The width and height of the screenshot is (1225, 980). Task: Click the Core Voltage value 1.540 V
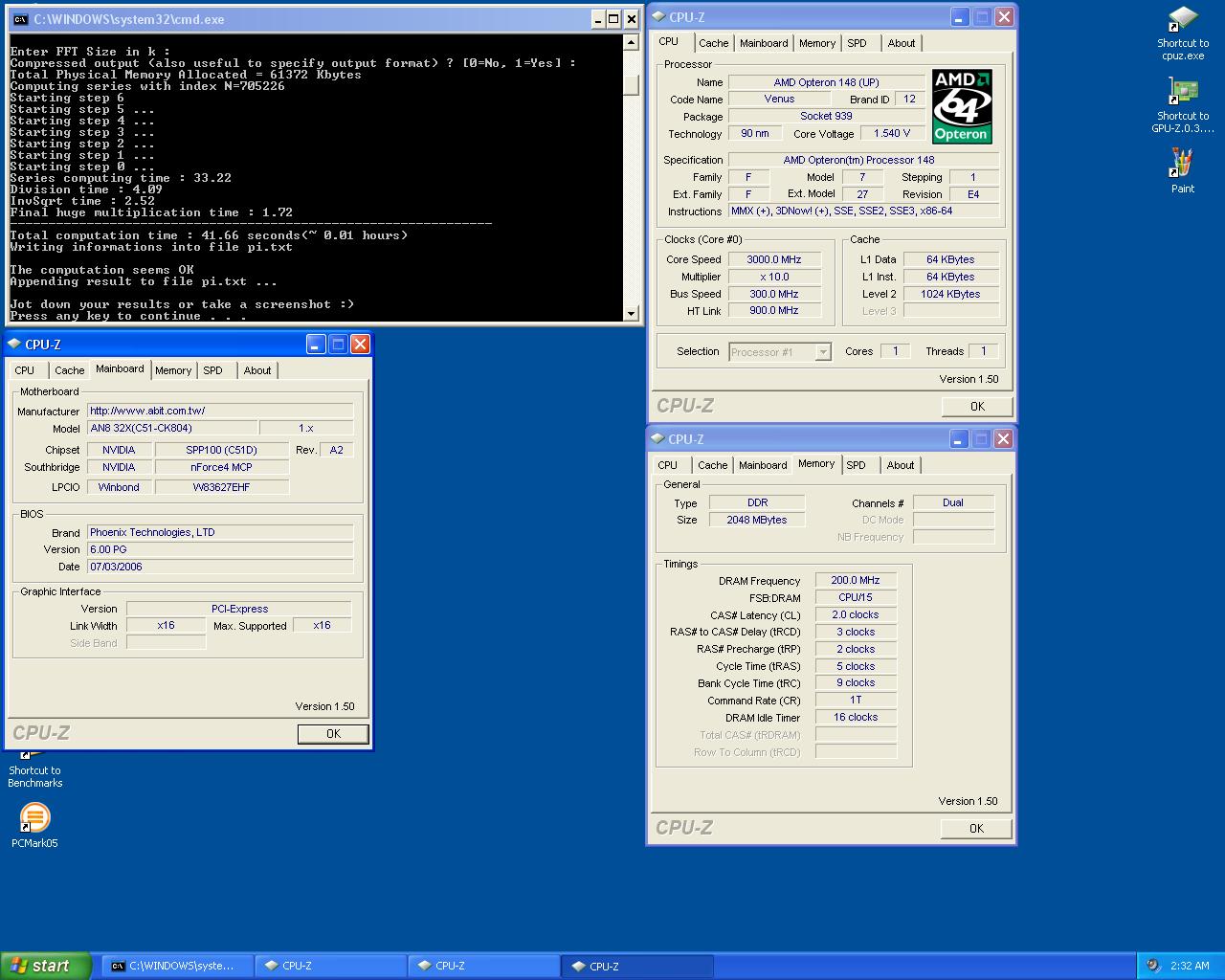point(892,133)
